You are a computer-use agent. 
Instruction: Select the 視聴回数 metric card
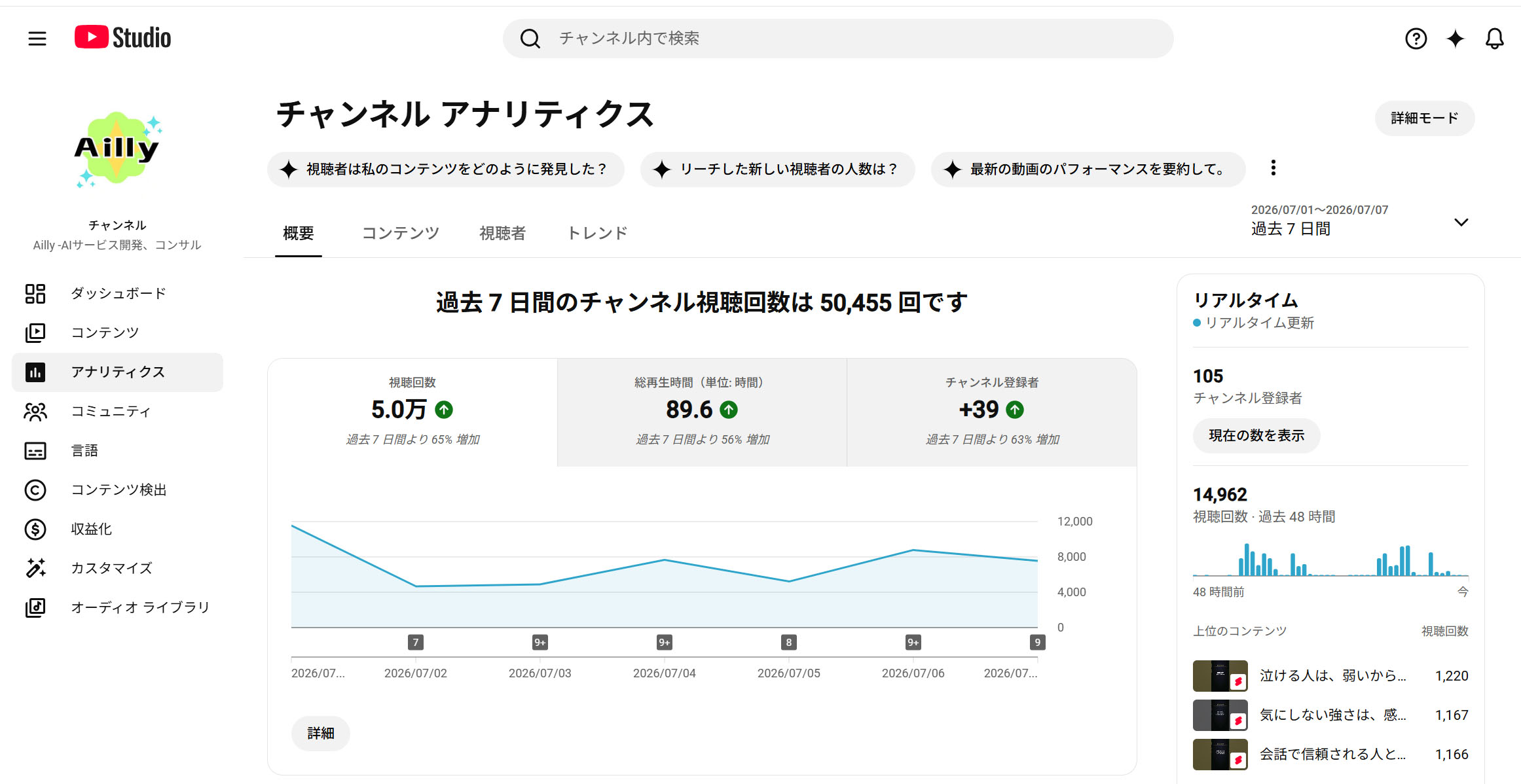click(412, 412)
